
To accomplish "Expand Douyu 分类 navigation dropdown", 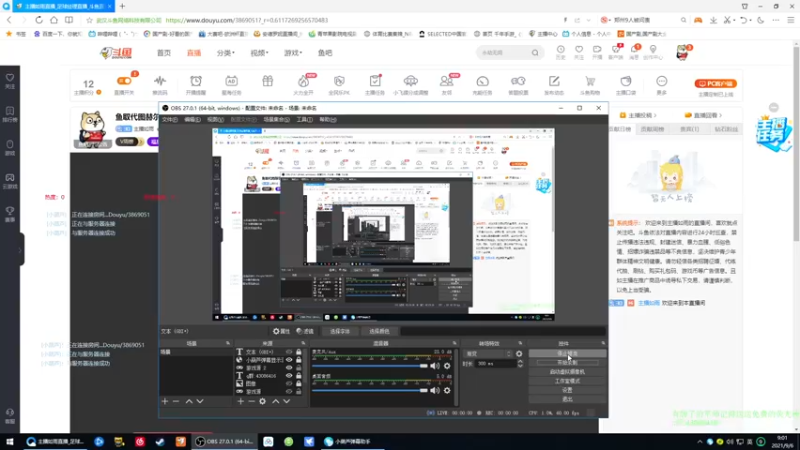I will 226,53.
